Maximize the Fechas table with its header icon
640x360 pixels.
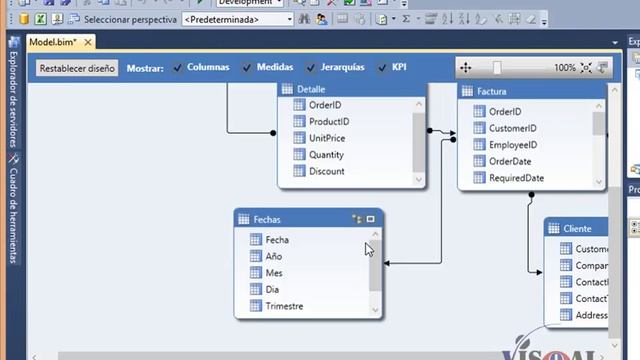pos(371,219)
